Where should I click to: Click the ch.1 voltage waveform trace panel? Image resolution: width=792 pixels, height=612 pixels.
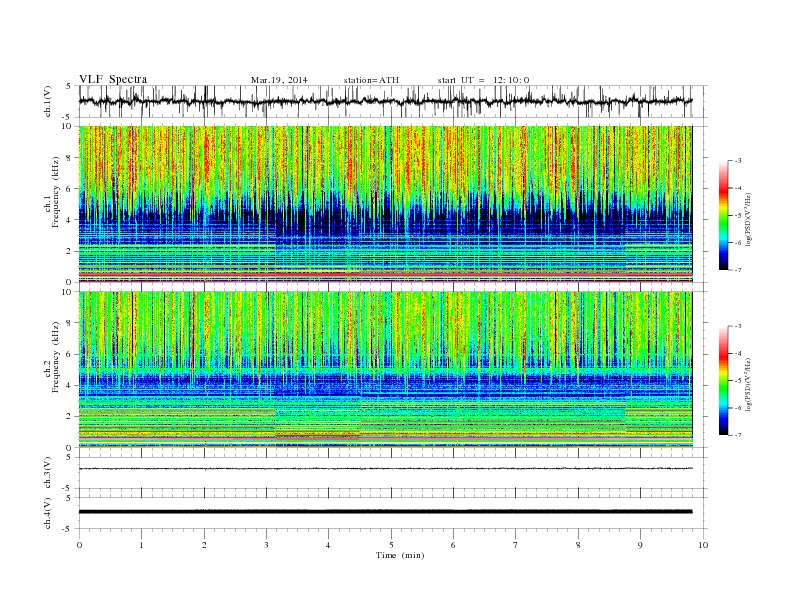393,101
